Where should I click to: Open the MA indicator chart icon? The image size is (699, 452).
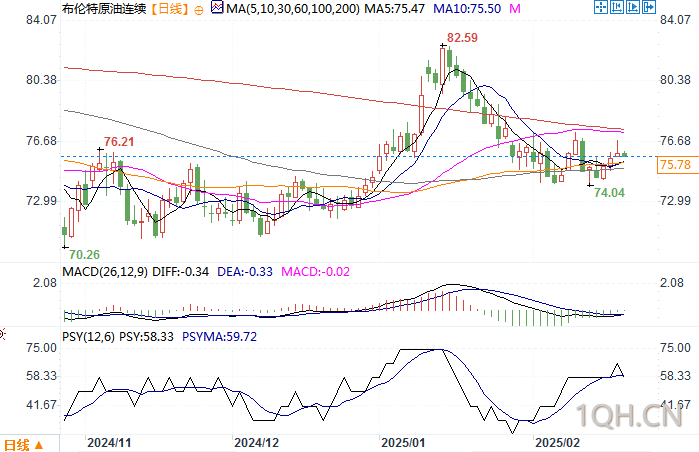click(x=217, y=8)
